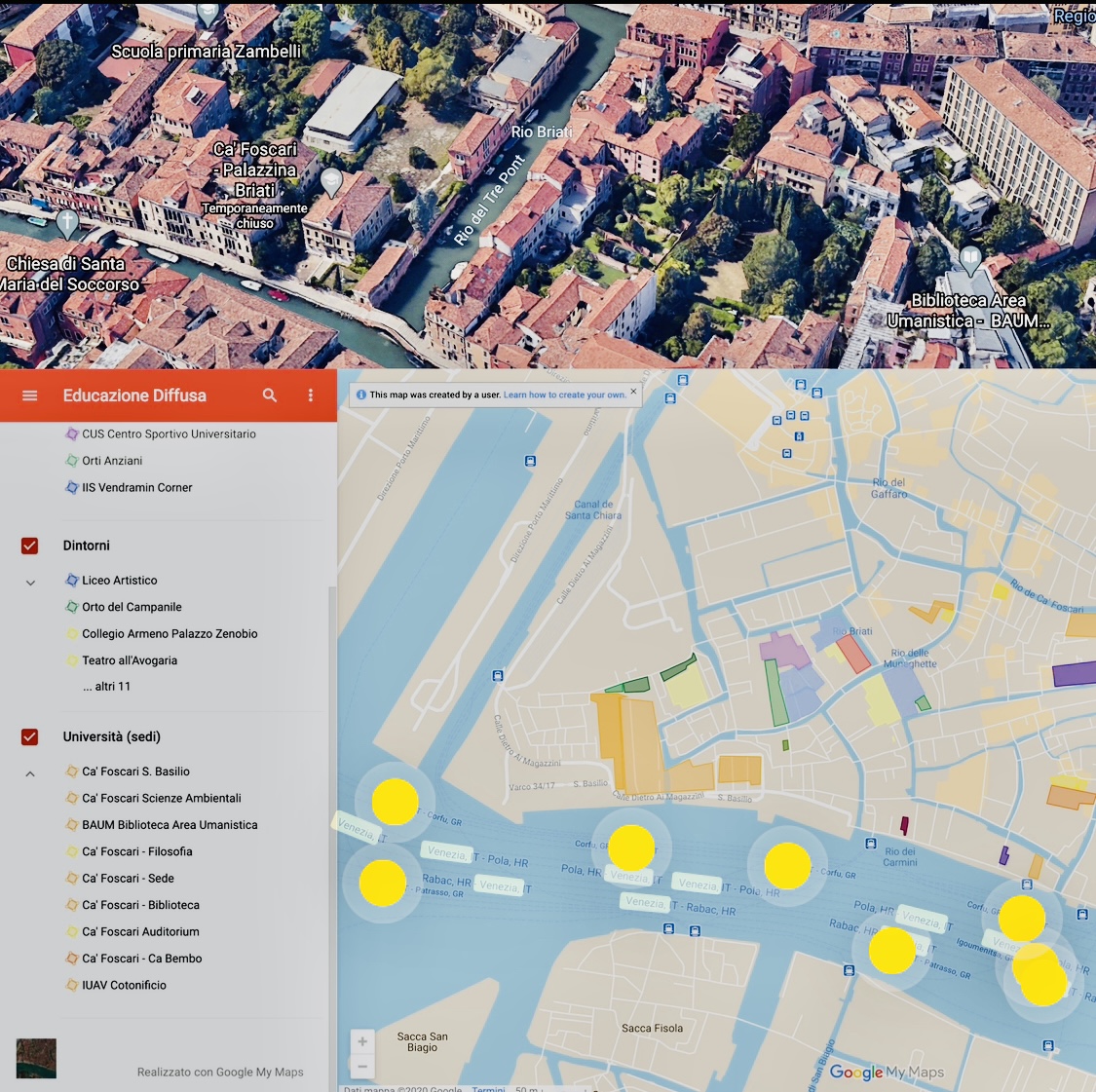Click the search magnifier icon
The image size is (1096, 1092).
coord(270,395)
